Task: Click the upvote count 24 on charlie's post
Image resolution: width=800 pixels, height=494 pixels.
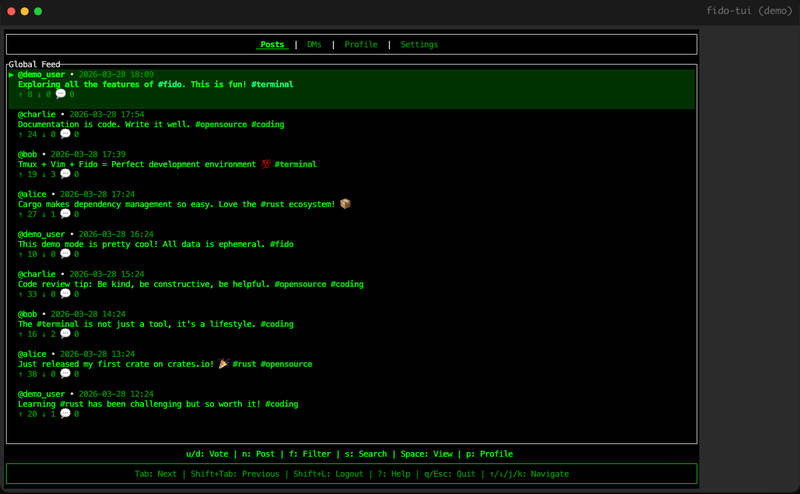Action: (32, 134)
